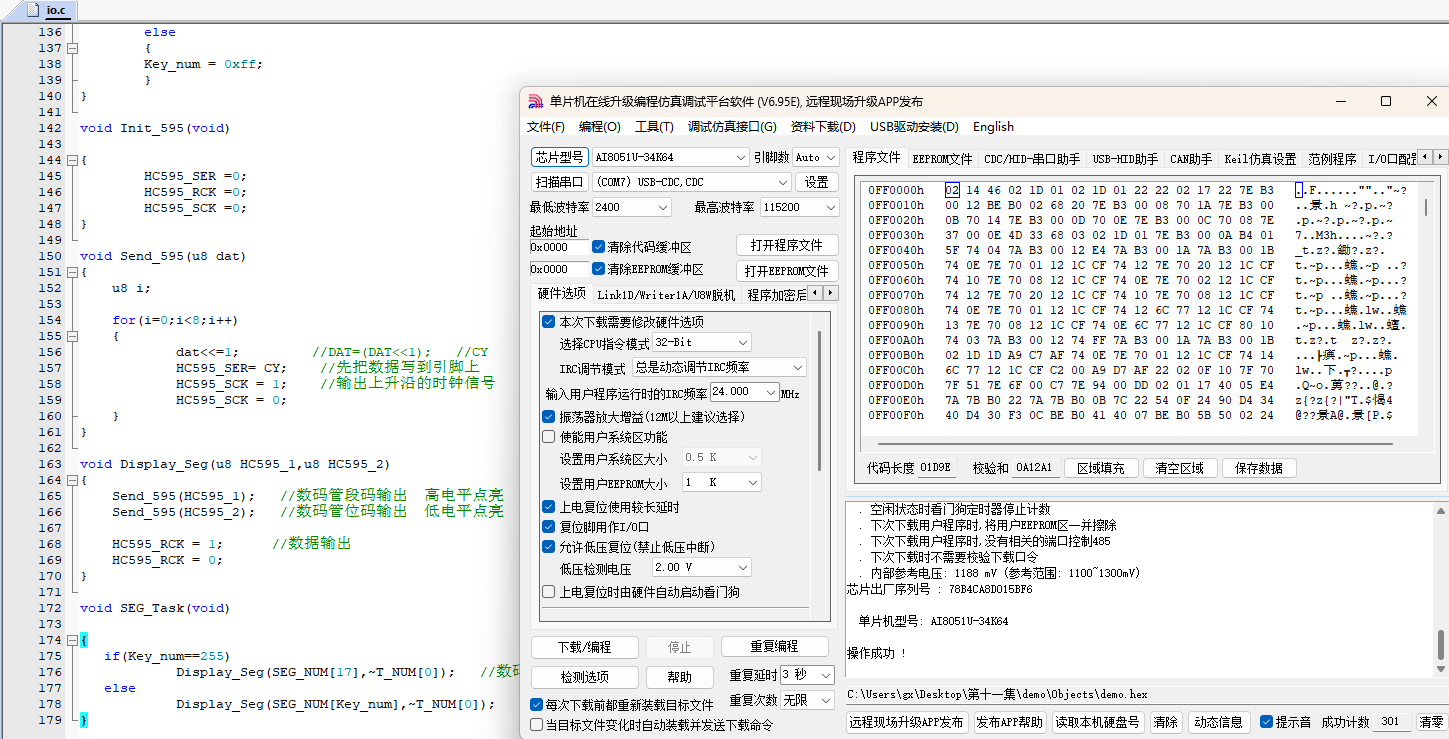
Task: Open the 资料下载(D) menu
Action: [x=823, y=127]
